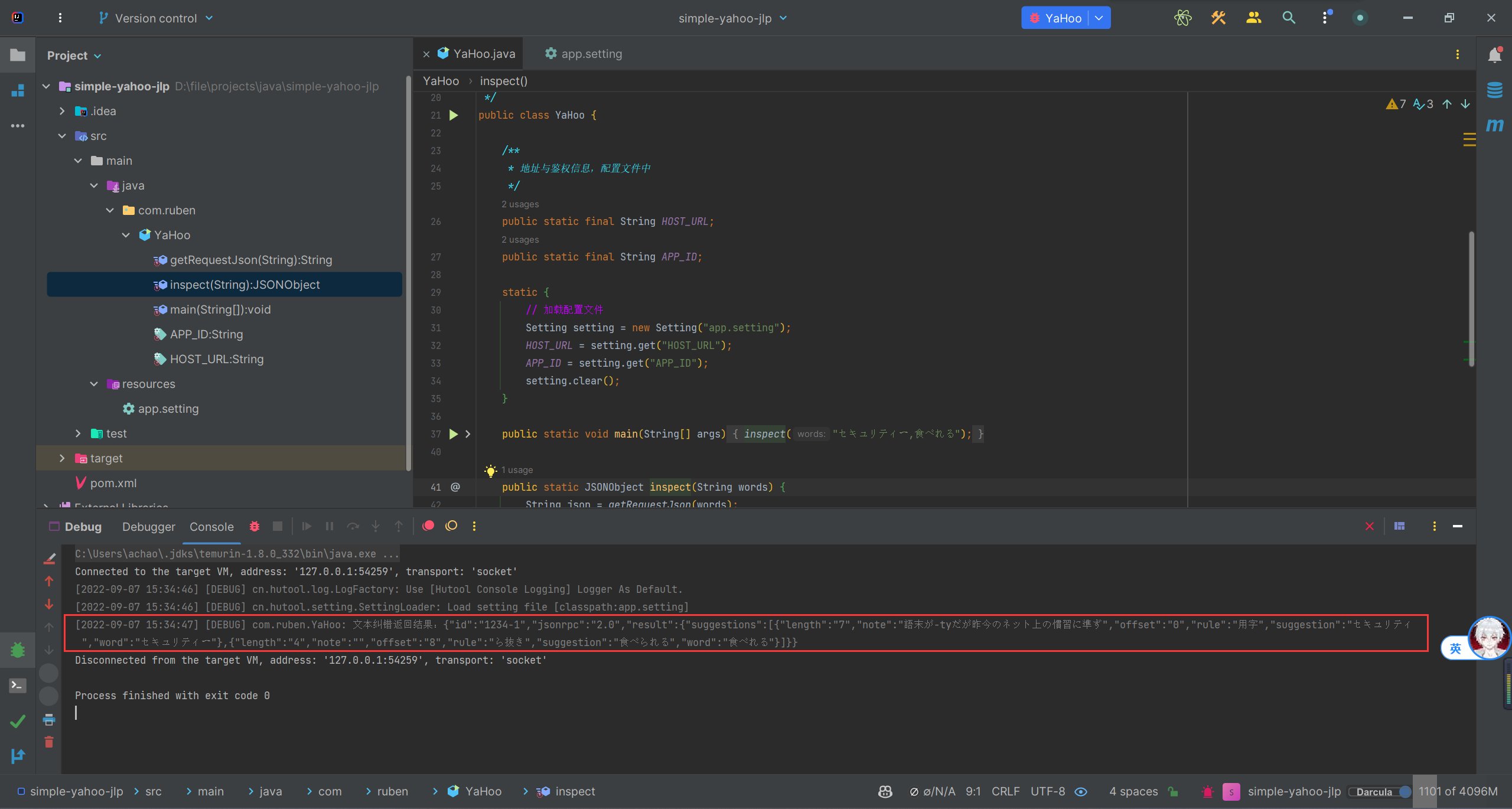Open YaHoo run configuration dropdown arrow
The image size is (1512, 809).
point(1099,18)
